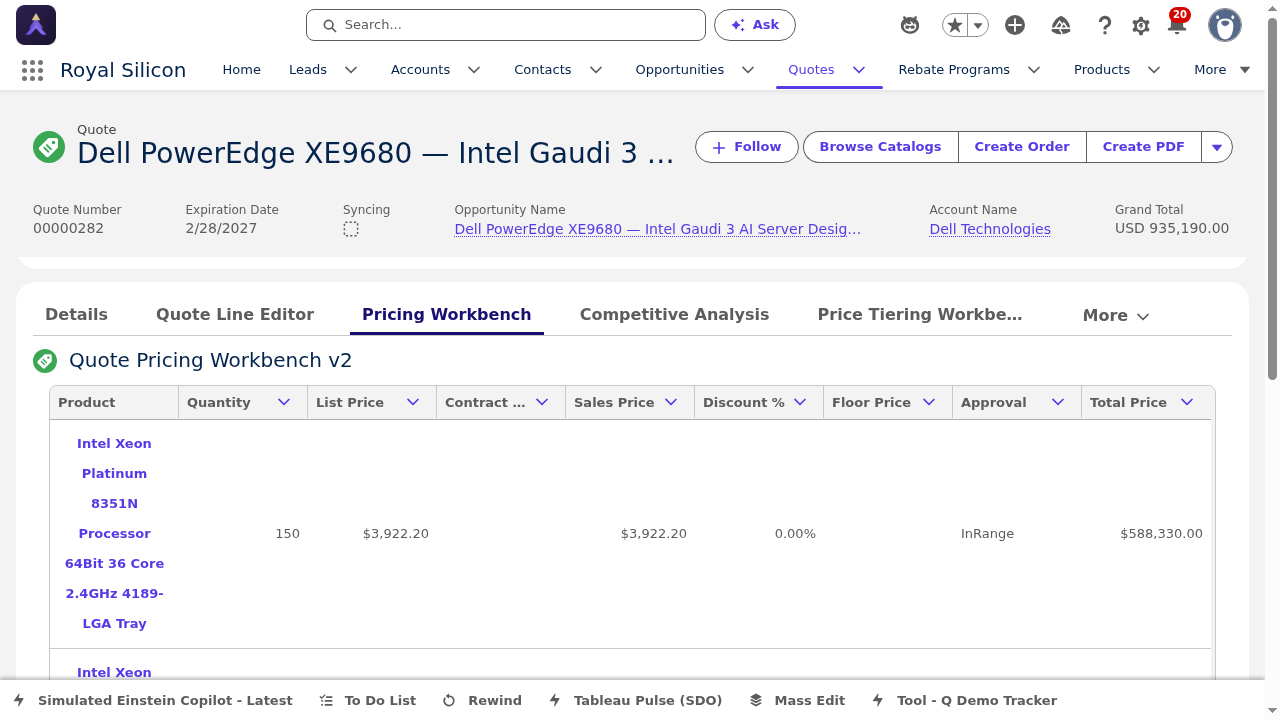
Task: Expand the Contacts nav dropdown chevron
Action: pos(596,70)
